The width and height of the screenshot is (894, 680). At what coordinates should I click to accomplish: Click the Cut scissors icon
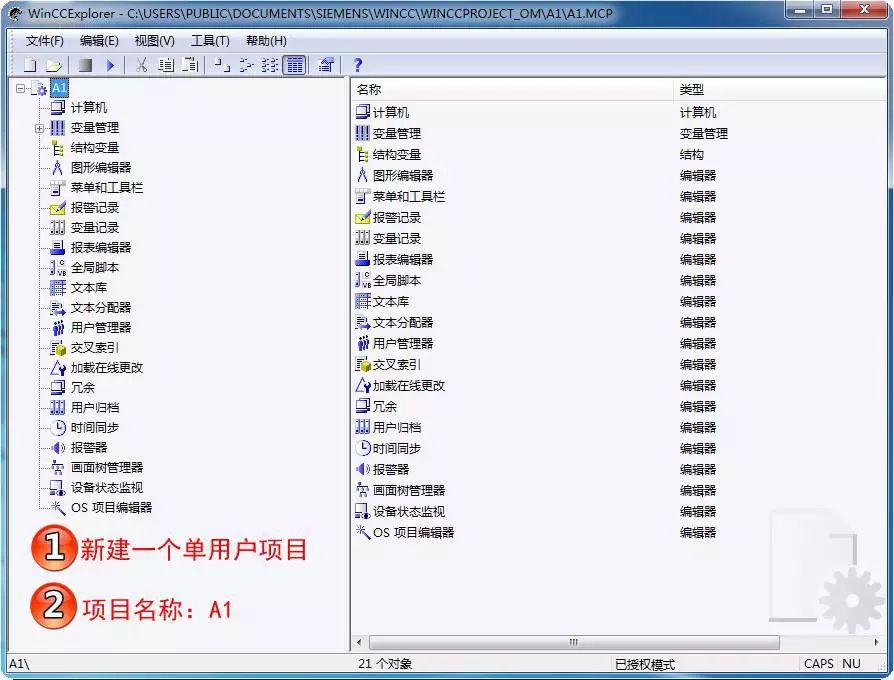pos(141,65)
